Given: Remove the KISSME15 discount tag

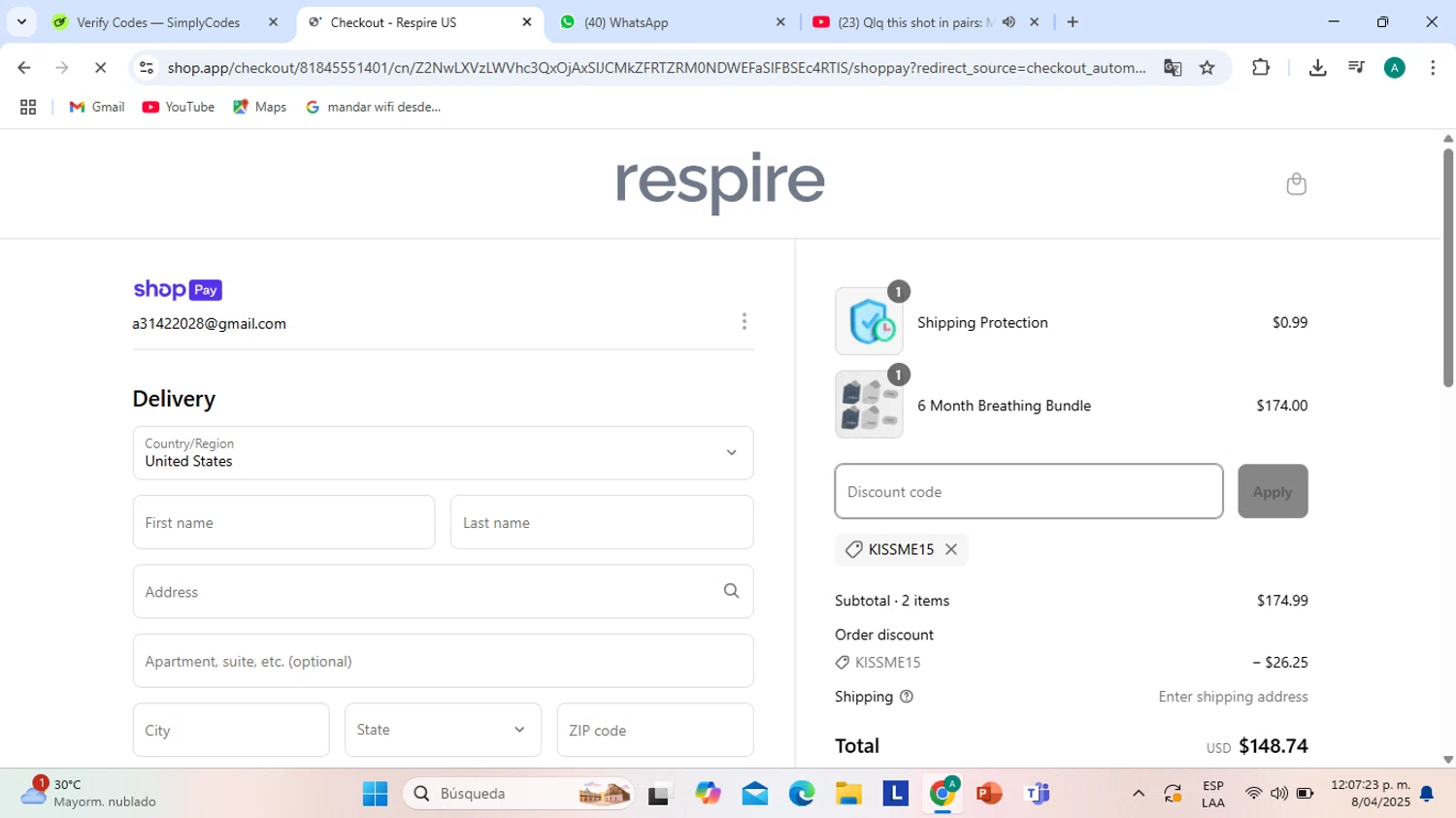Looking at the screenshot, I should point(951,549).
